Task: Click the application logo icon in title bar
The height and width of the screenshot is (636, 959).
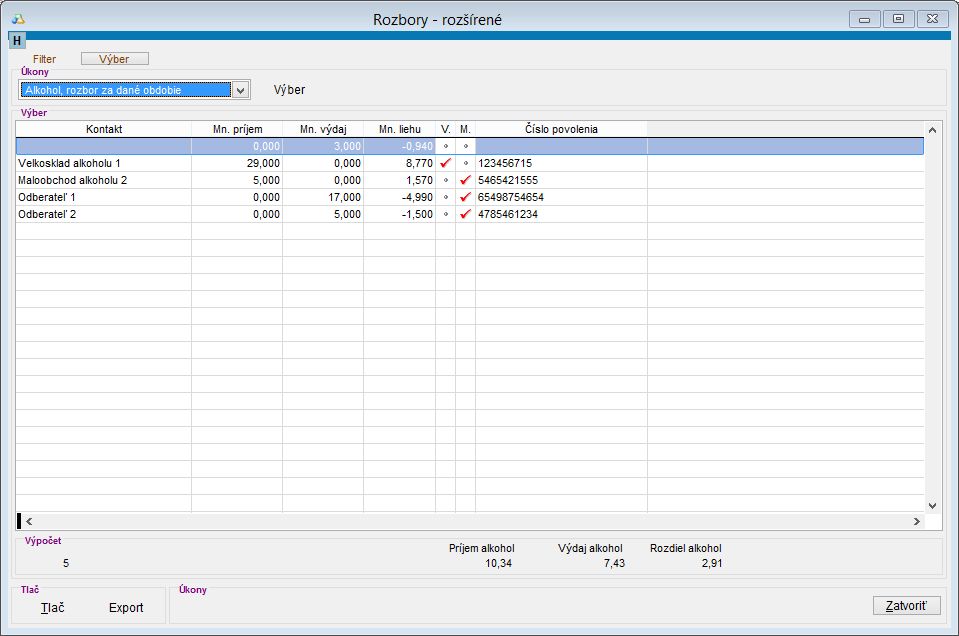Action: (18, 19)
